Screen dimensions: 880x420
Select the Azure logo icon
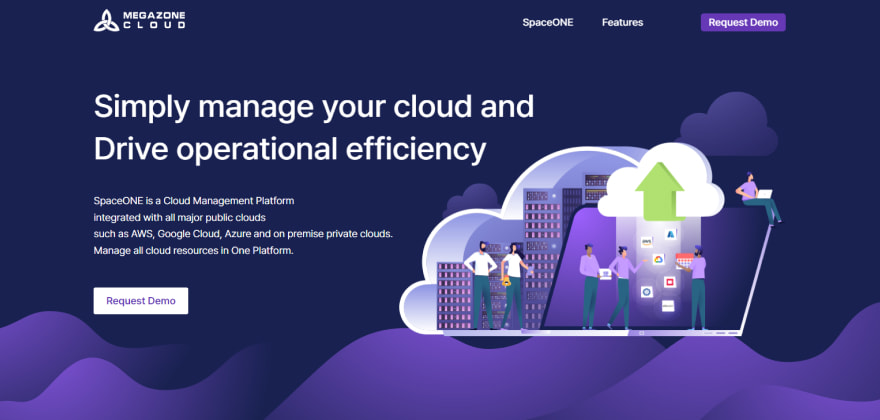click(672, 233)
